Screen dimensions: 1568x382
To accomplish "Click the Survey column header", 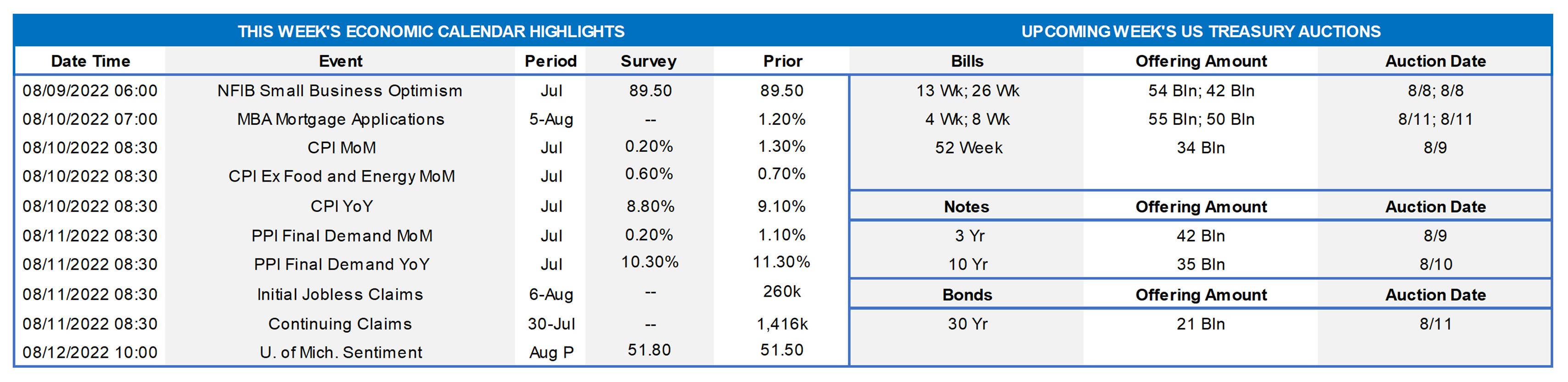I will point(648,61).
